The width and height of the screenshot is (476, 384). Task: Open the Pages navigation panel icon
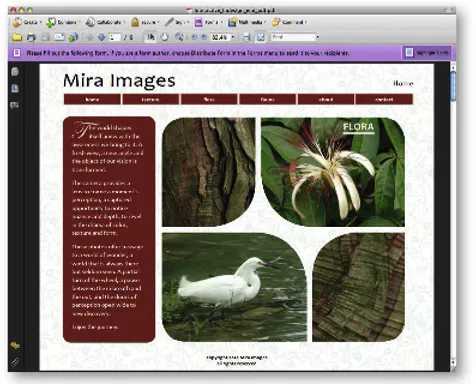tap(15, 71)
